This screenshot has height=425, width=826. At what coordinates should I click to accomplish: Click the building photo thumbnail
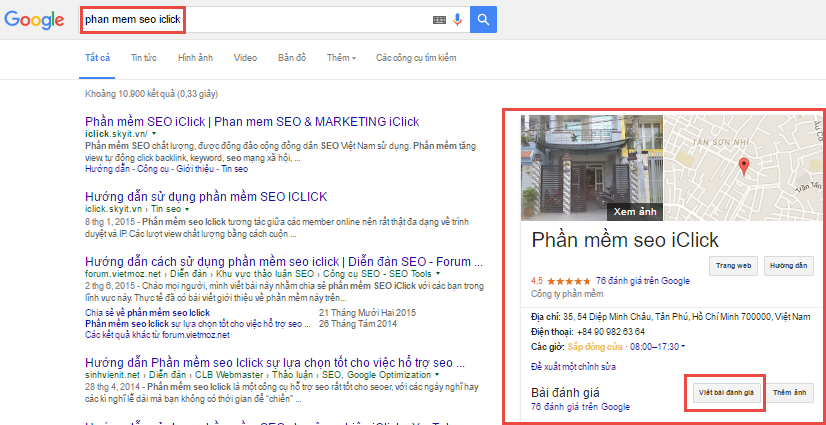tap(592, 167)
